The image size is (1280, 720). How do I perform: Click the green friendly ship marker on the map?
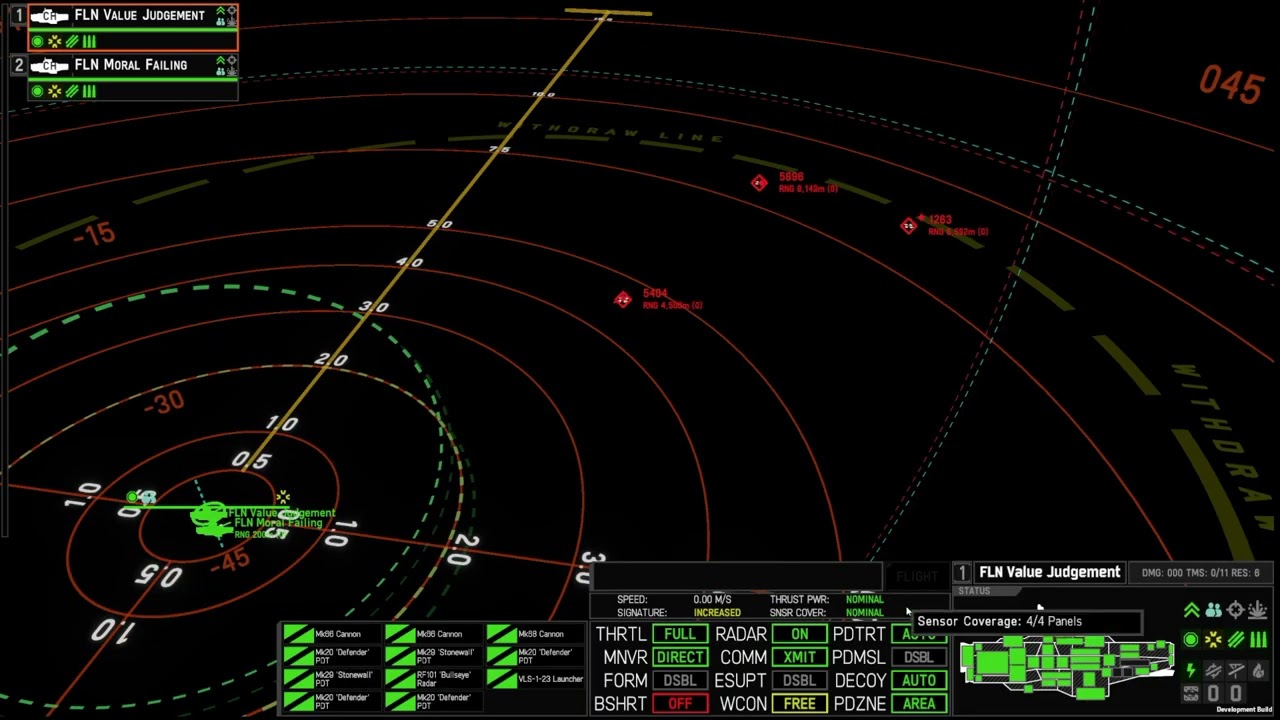pos(210,519)
